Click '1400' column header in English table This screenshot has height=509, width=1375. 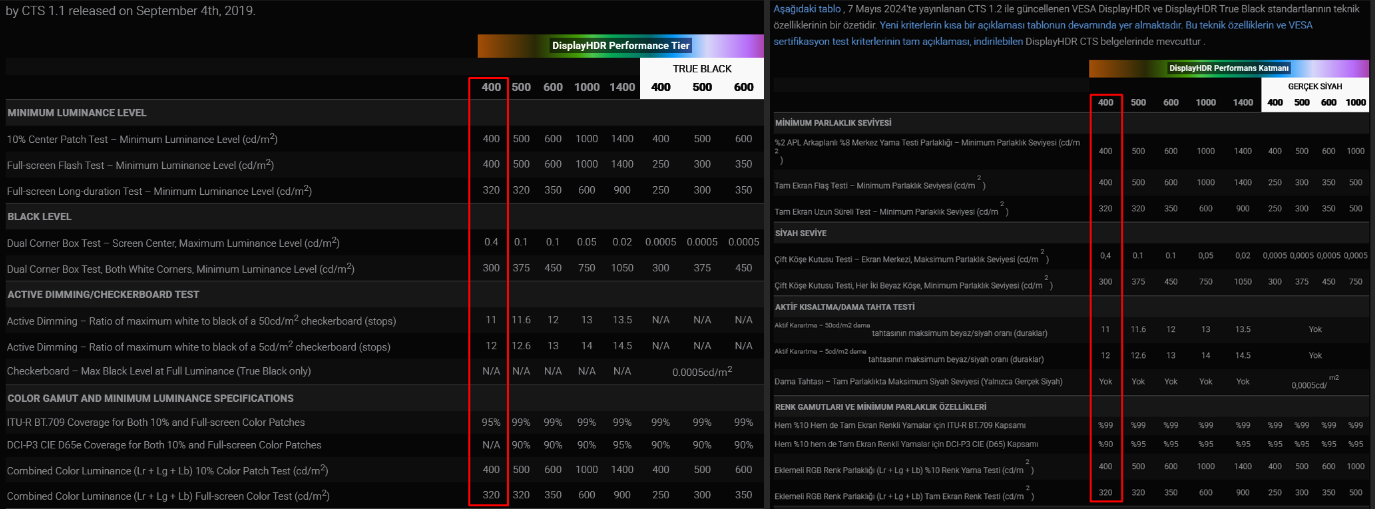(x=622, y=87)
